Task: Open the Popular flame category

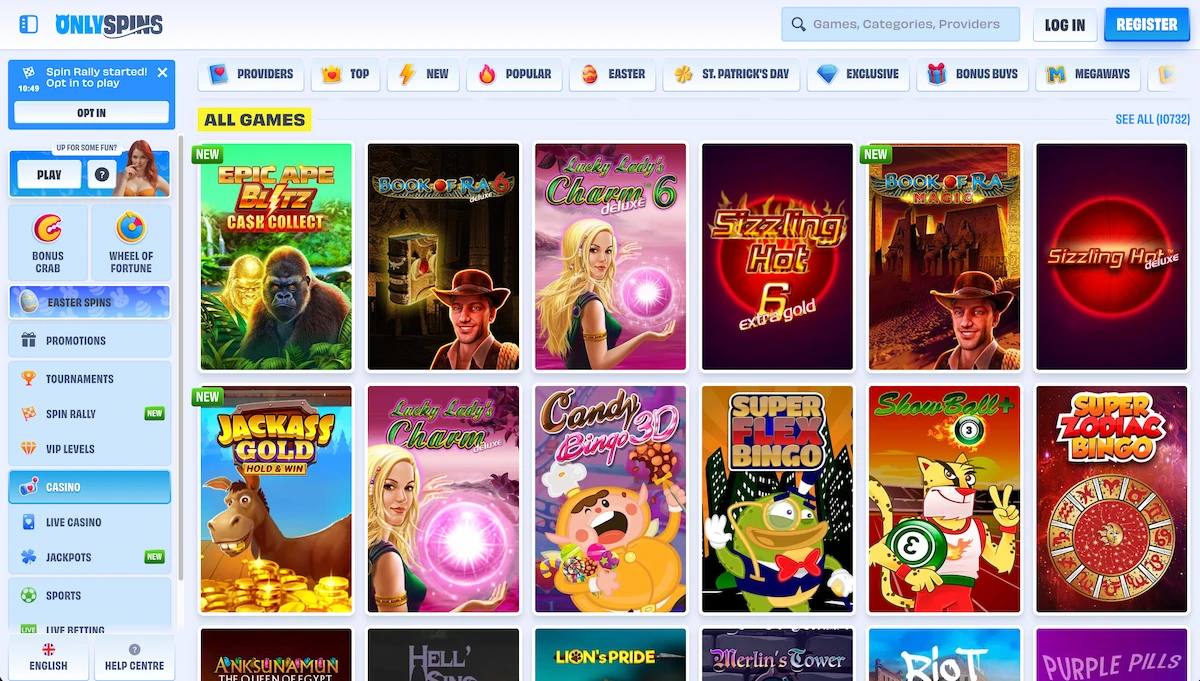Action: click(x=515, y=74)
